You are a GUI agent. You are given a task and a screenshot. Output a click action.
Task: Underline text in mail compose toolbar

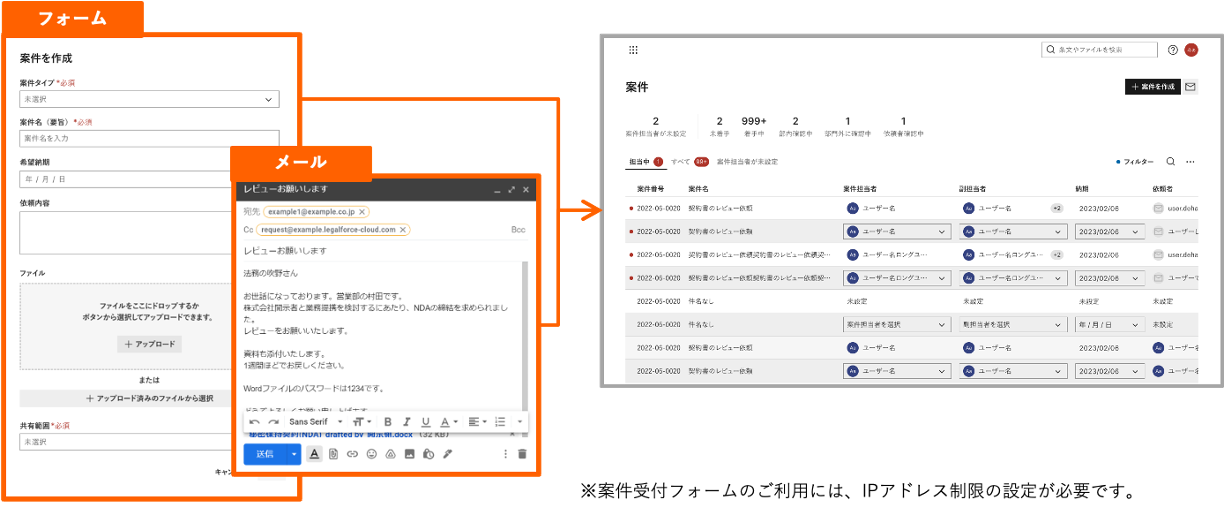click(425, 422)
